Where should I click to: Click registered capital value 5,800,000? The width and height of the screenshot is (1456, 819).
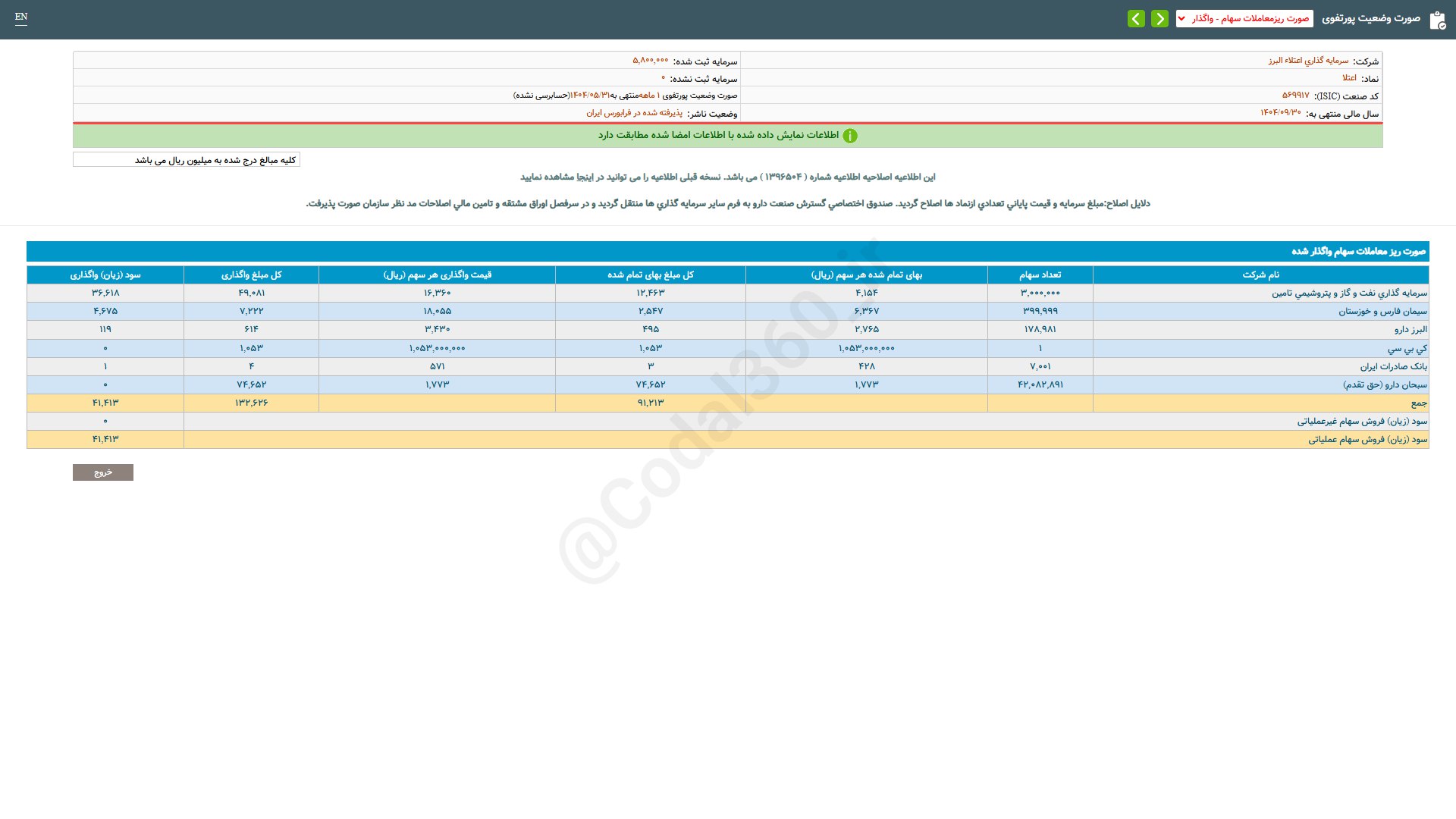click(x=651, y=61)
